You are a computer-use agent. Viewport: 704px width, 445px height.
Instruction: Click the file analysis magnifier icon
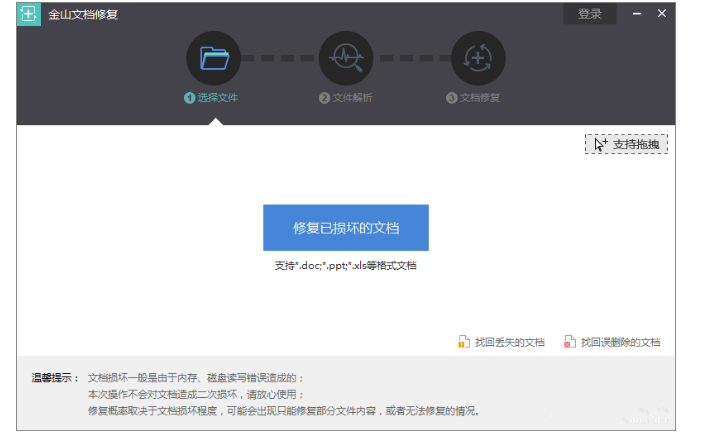tap(346, 58)
